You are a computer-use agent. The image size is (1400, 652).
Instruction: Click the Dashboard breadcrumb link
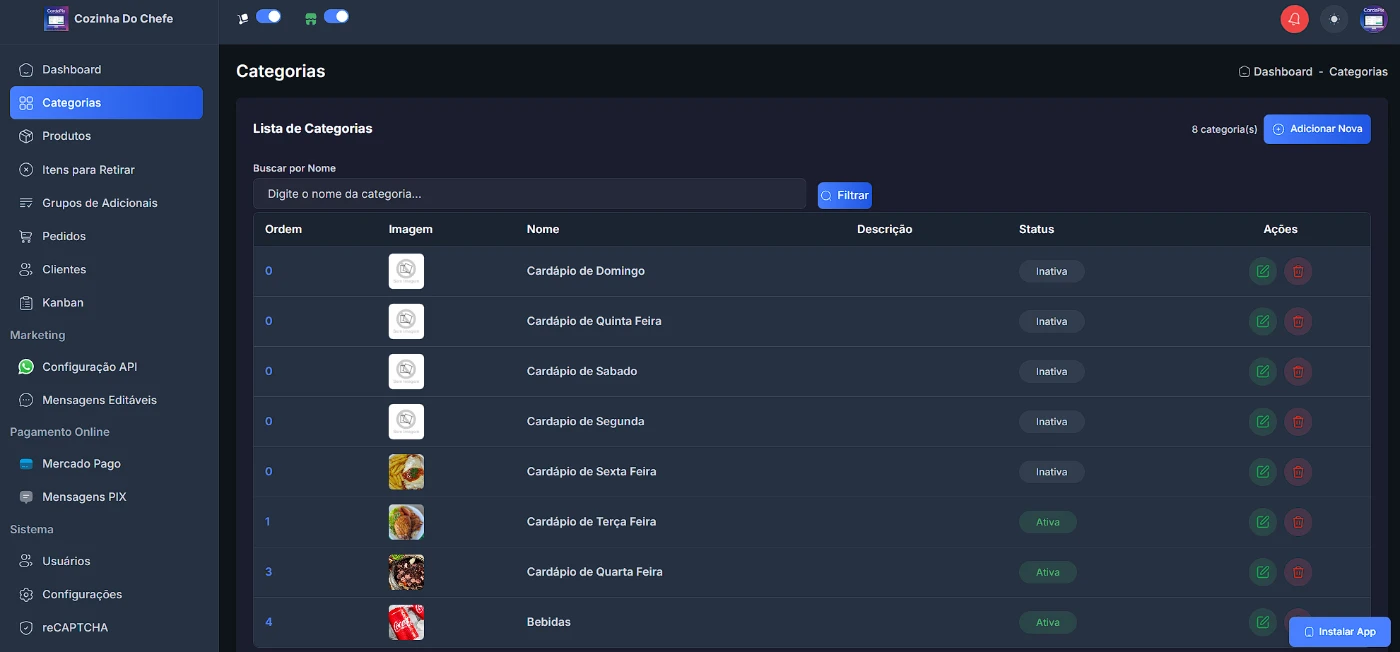(x=1282, y=72)
